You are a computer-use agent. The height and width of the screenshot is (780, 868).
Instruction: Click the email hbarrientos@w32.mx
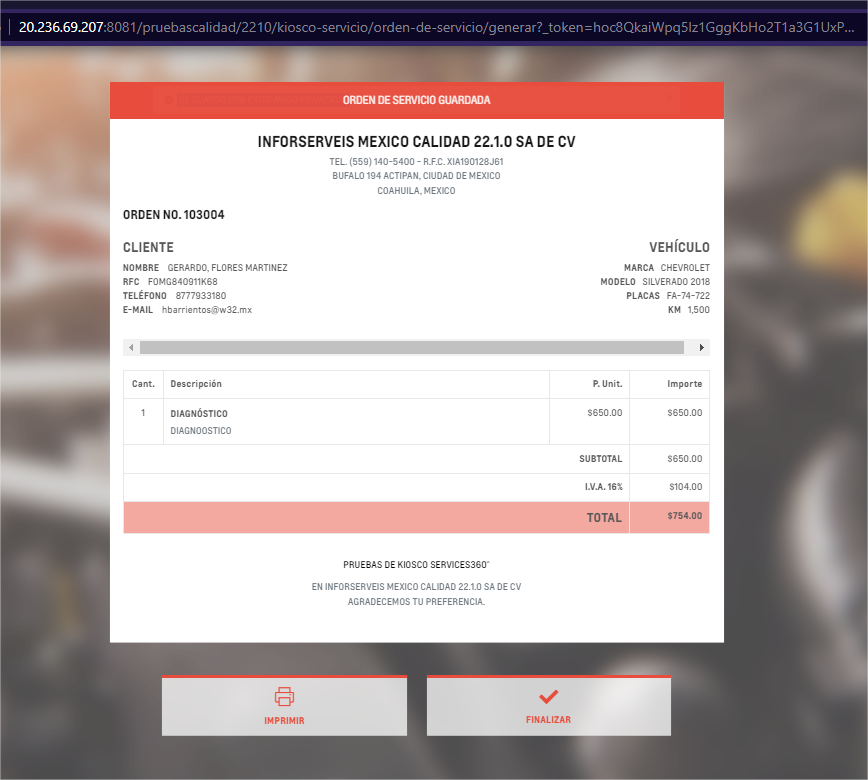point(207,310)
